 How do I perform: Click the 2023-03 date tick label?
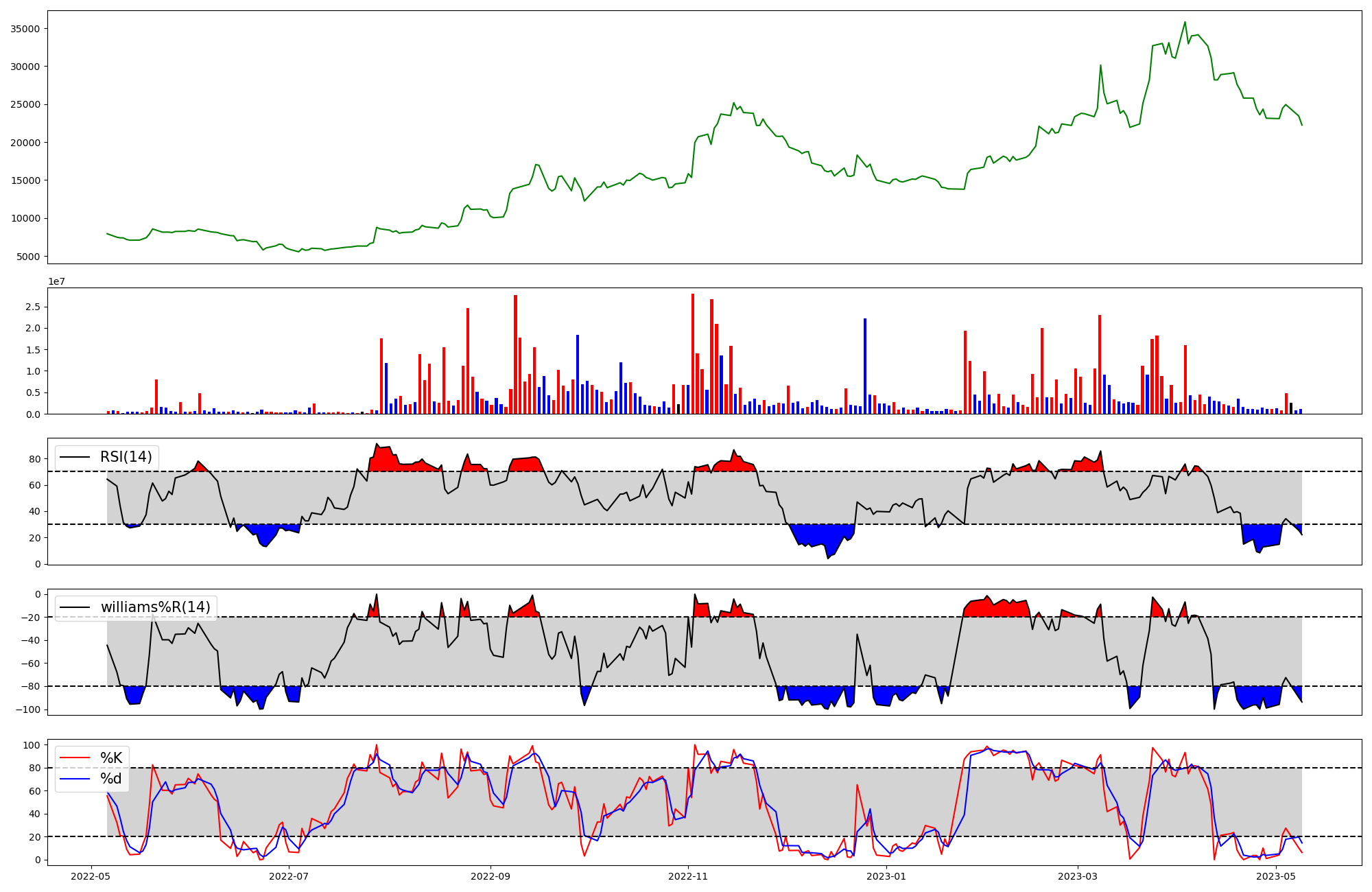tap(1078, 876)
